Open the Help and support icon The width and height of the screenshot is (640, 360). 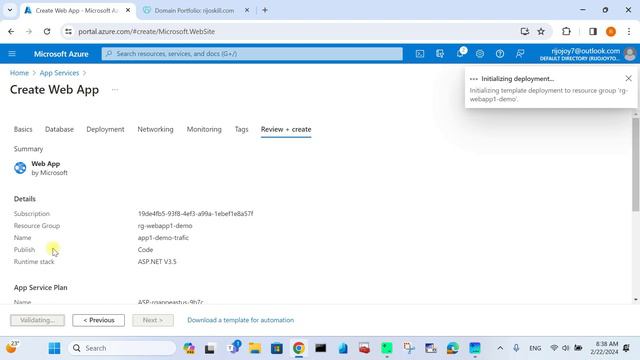(500, 53)
